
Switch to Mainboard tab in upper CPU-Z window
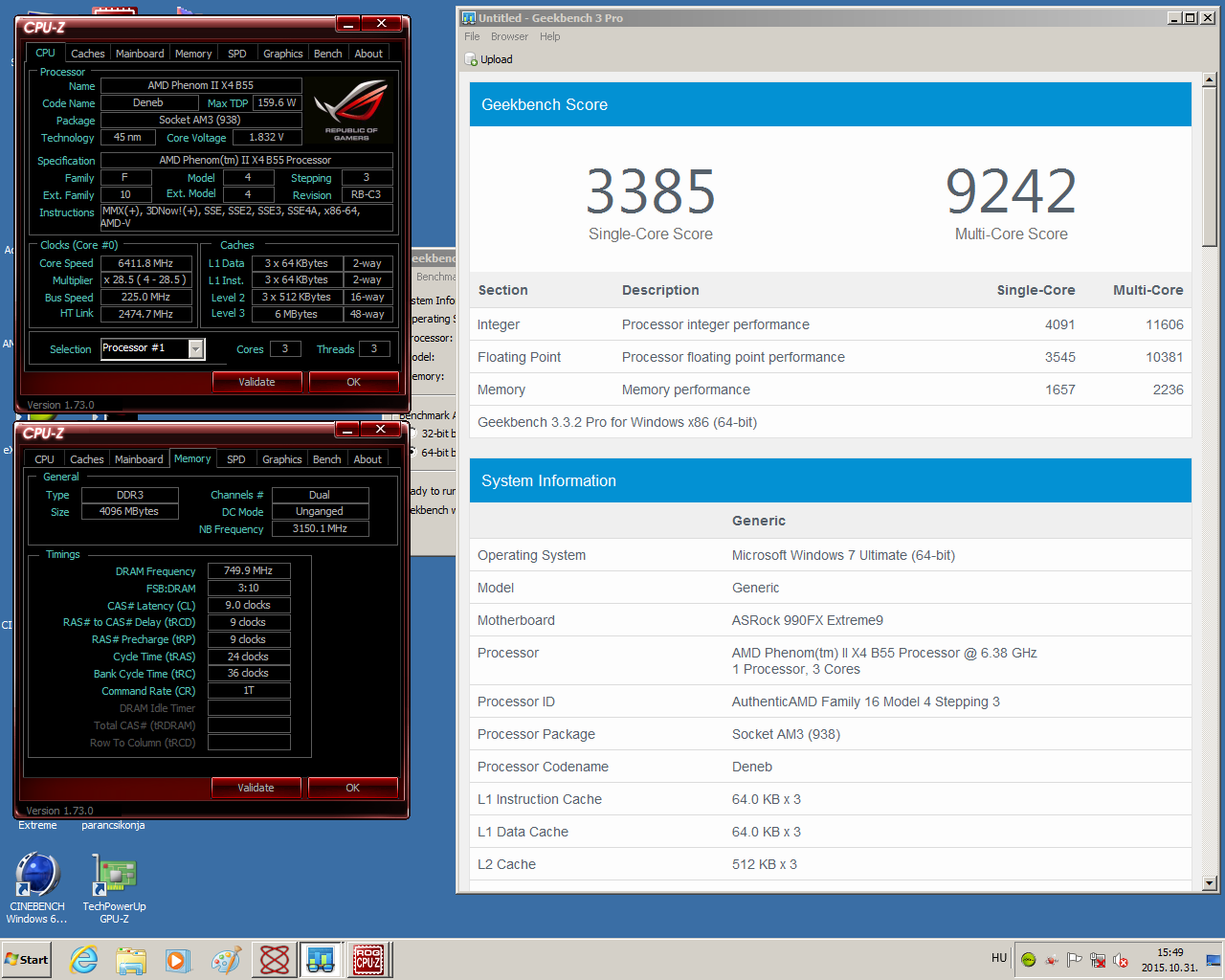[140, 54]
